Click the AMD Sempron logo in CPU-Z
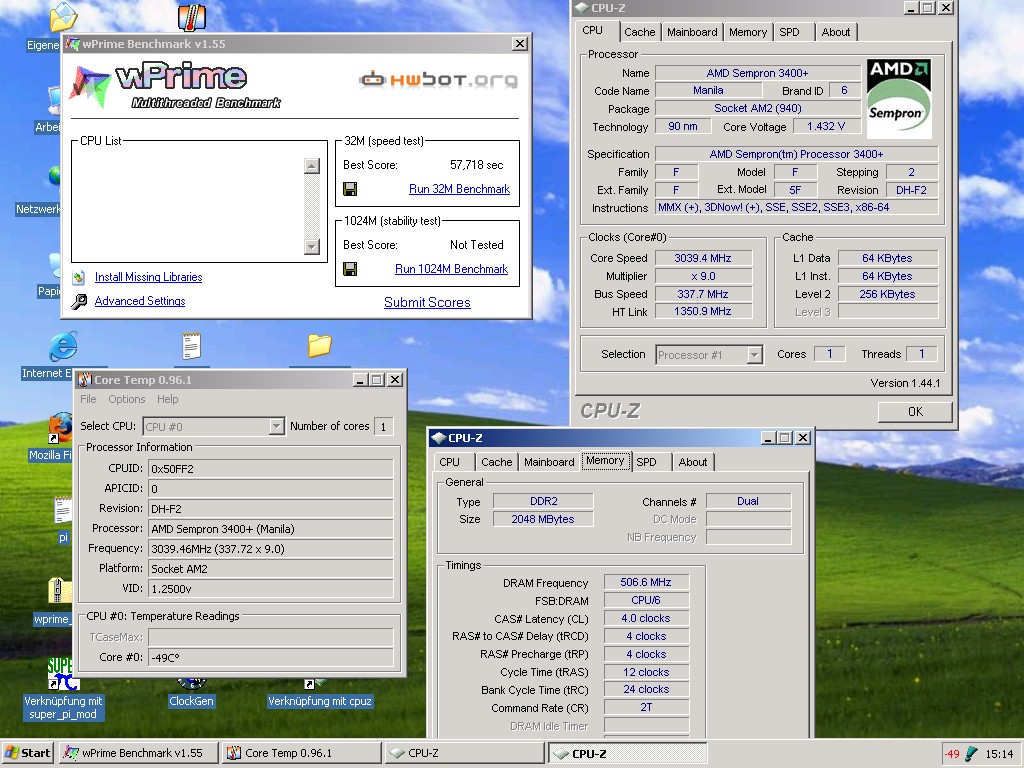This screenshot has height=768, width=1024. pyautogui.click(x=899, y=98)
